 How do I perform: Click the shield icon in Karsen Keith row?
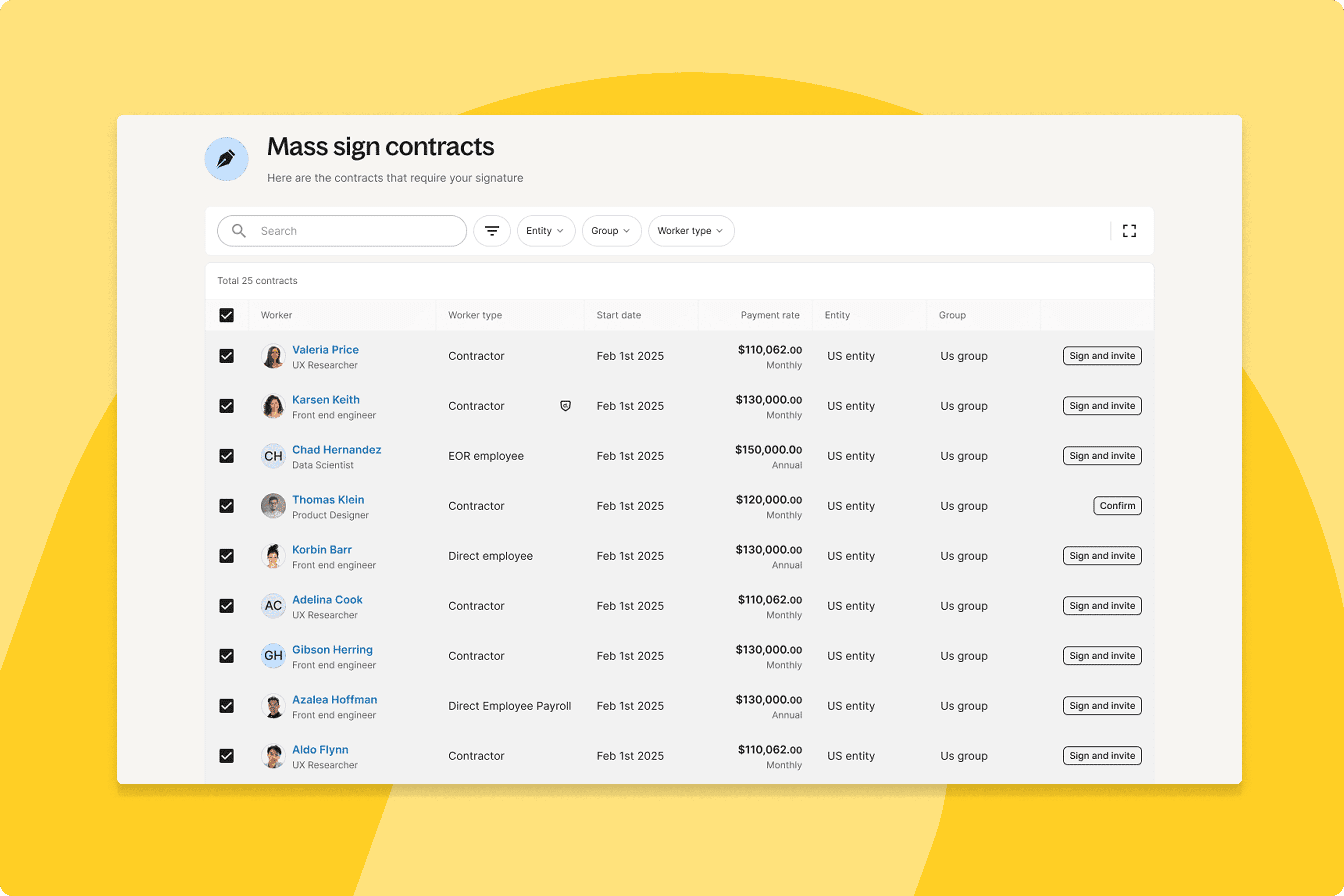(x=565, y=406)
